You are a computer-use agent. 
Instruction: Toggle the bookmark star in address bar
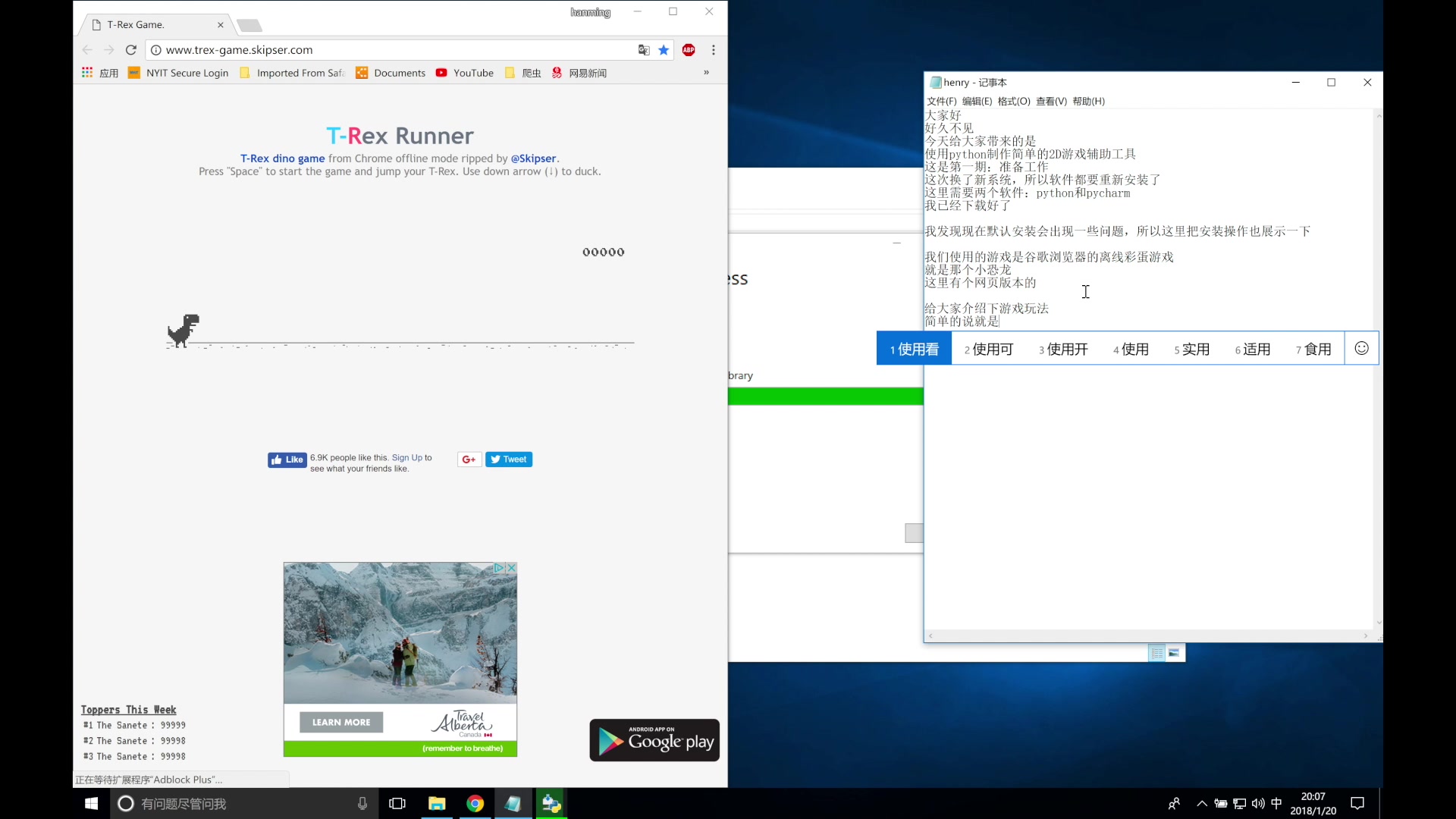[x=664, y=50]
